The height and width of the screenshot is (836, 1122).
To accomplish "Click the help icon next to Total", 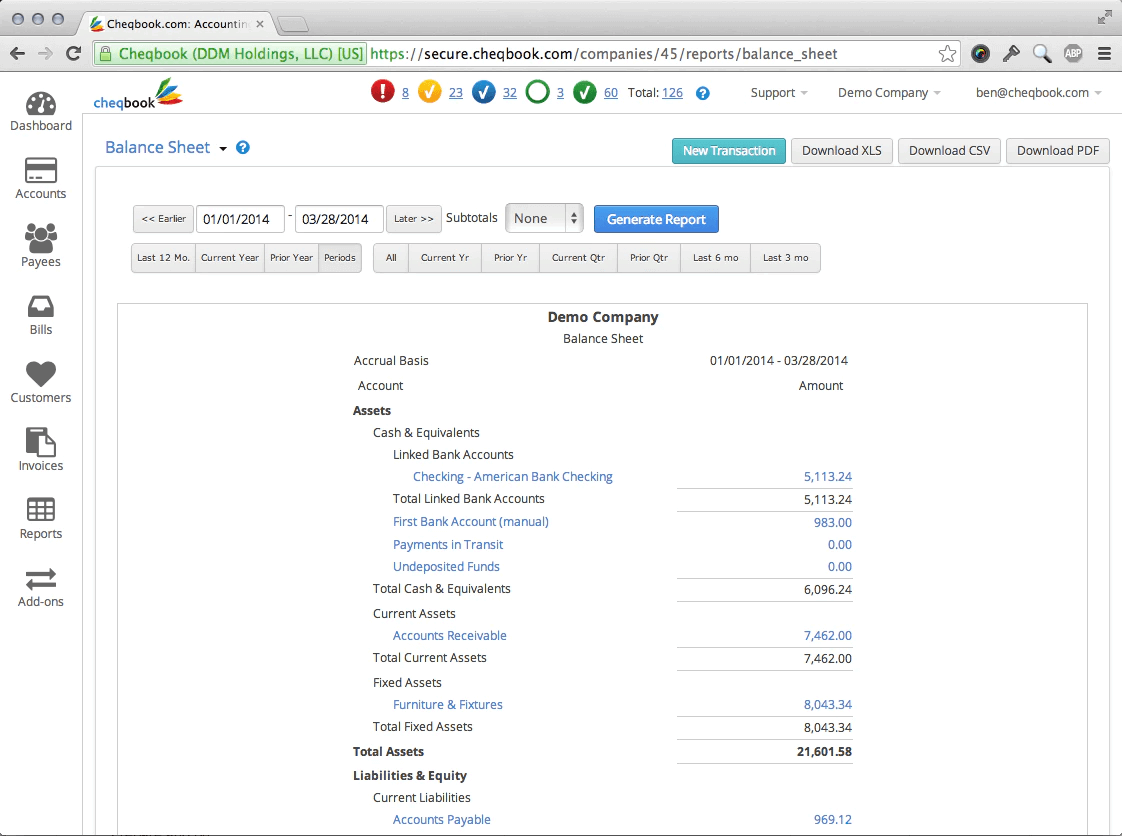I will click(x=703, y=93).
